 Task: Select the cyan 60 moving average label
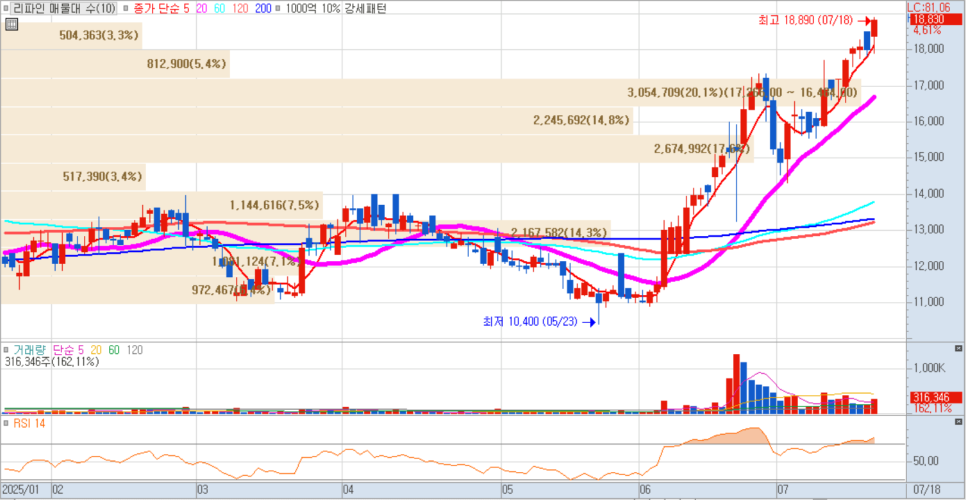[x=221, y=9]
